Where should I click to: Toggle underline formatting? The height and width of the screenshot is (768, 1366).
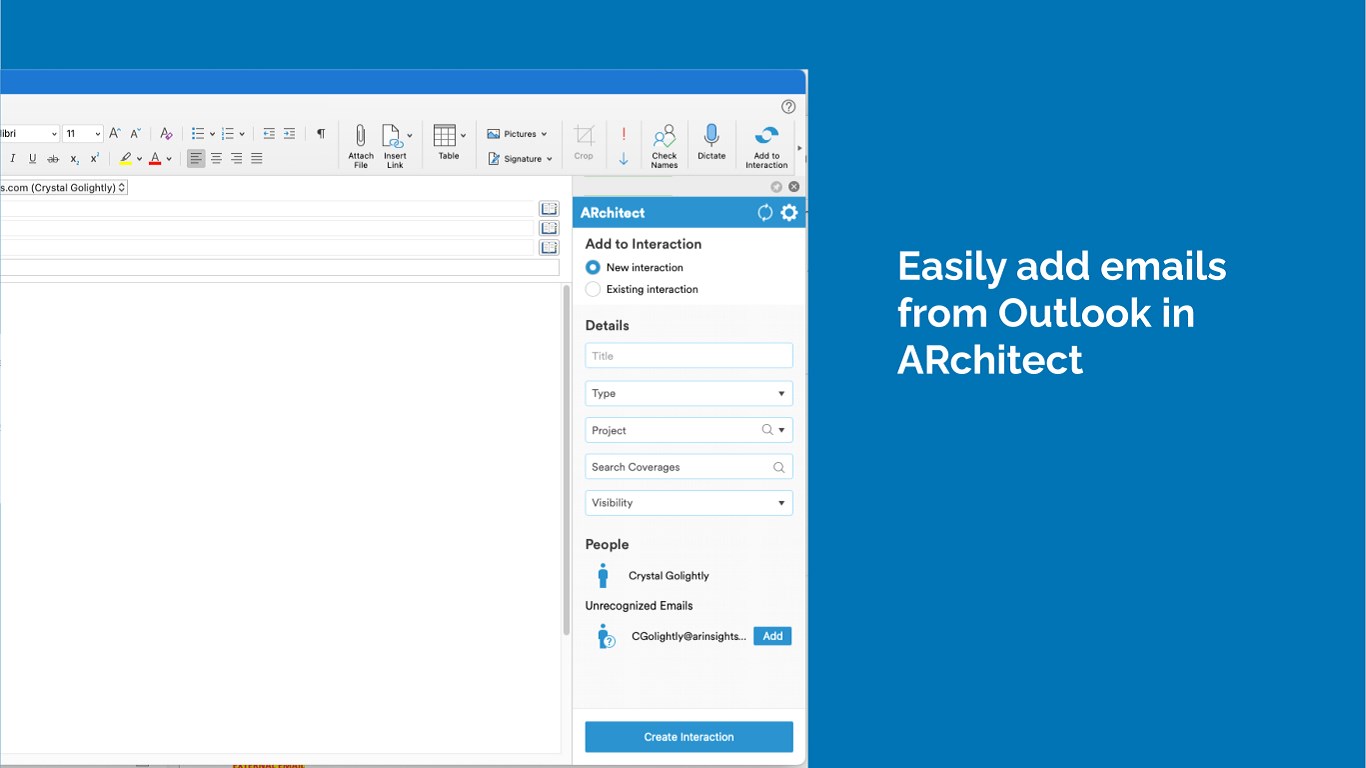click(32, 158)
